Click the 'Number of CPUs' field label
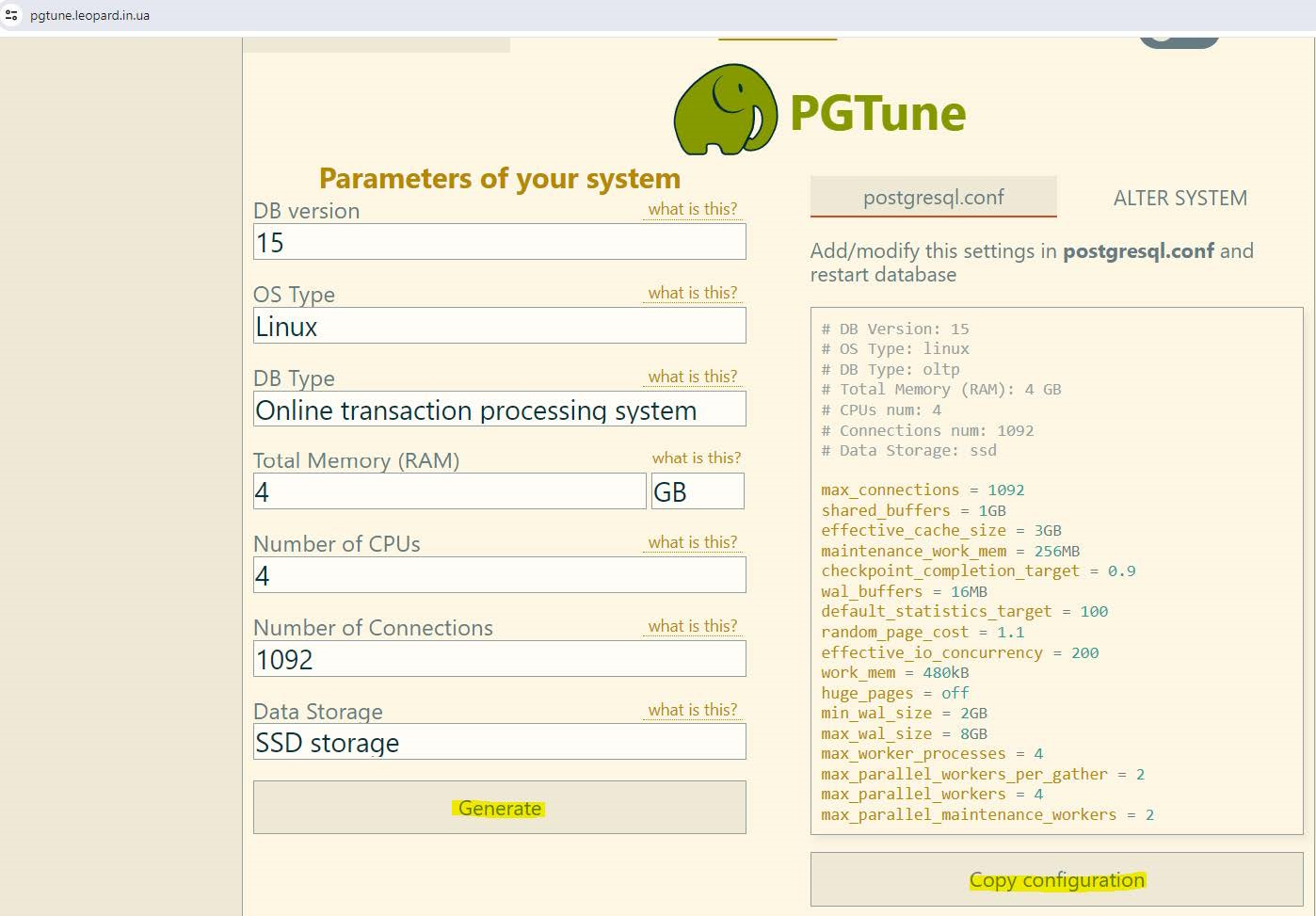Screen dimensions: 1316x916 click(x=337, y=544)
